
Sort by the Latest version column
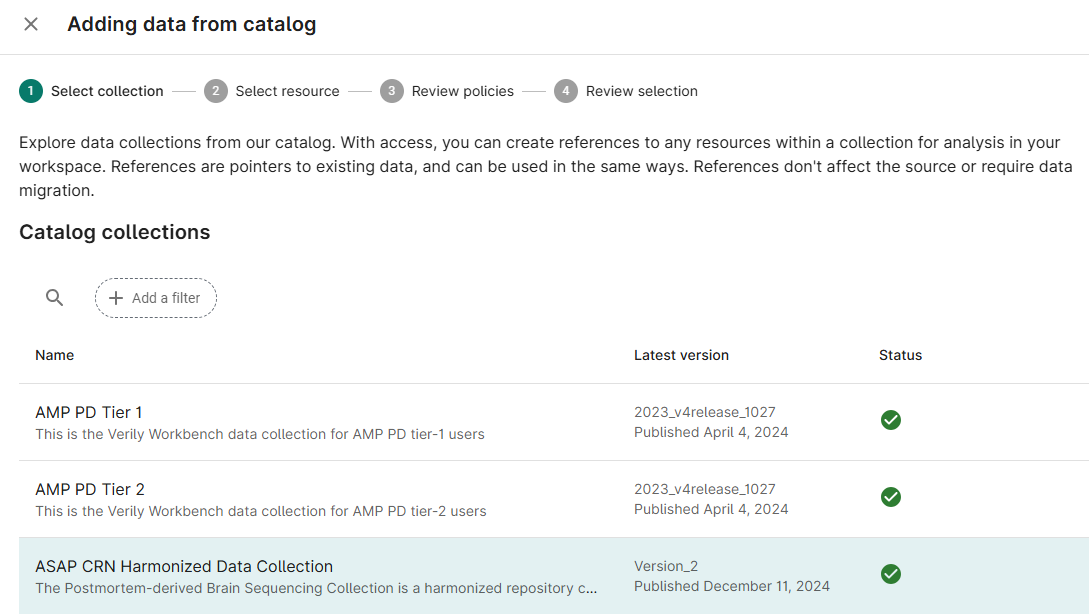pos(681,355)
